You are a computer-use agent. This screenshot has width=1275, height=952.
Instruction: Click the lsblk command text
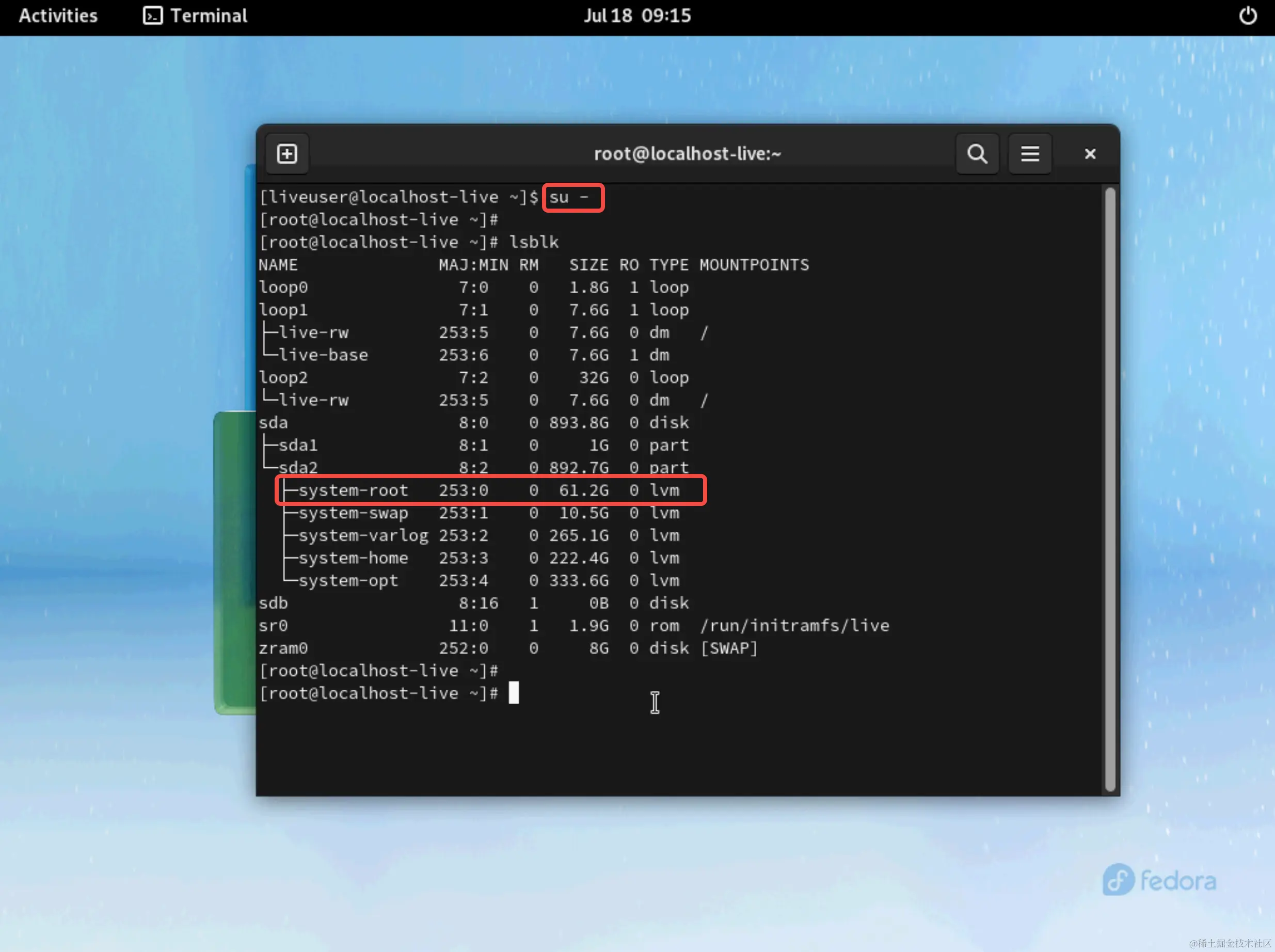point(534,242)
